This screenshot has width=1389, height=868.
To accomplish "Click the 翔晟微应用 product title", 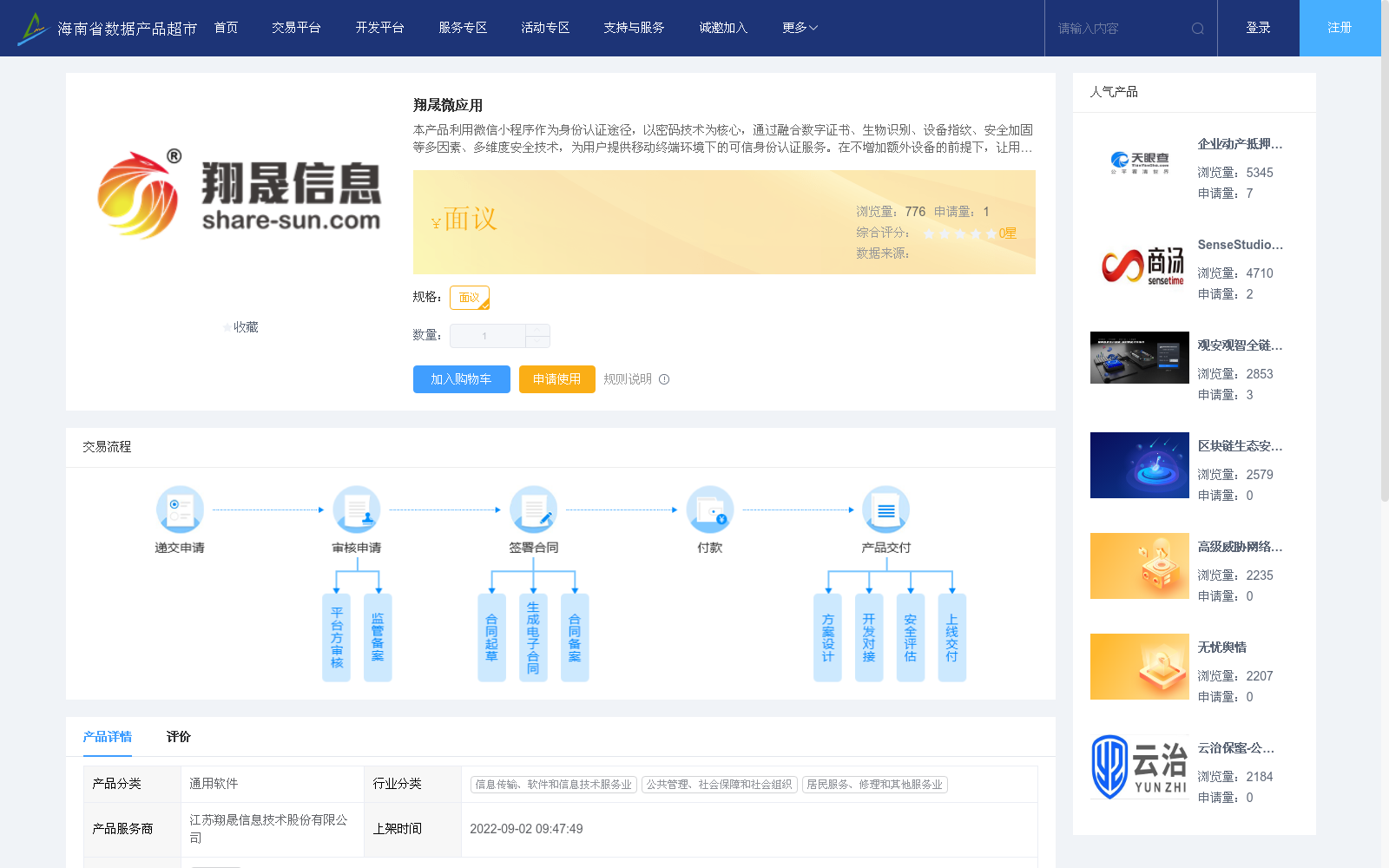I will pyautogui.click(x=448, y=105).
